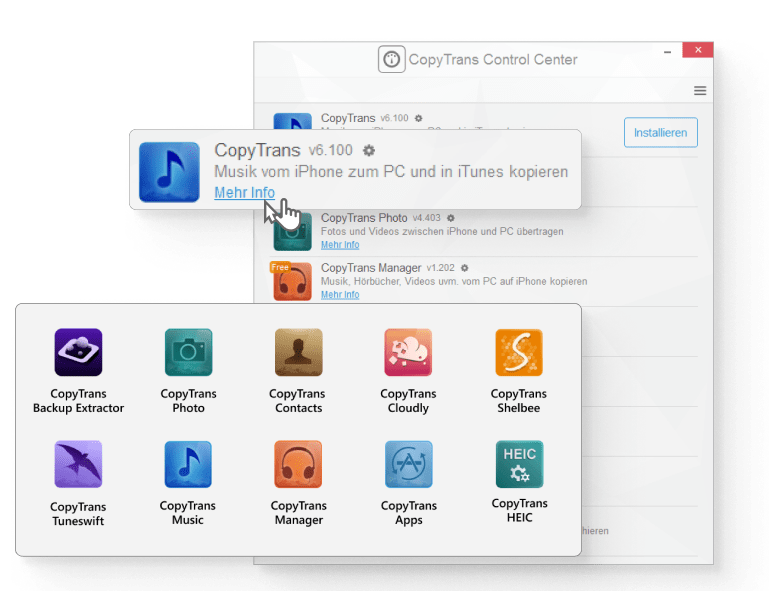Click the 'CopyTrans Backup Extractor' label

[x=78, y=401]
